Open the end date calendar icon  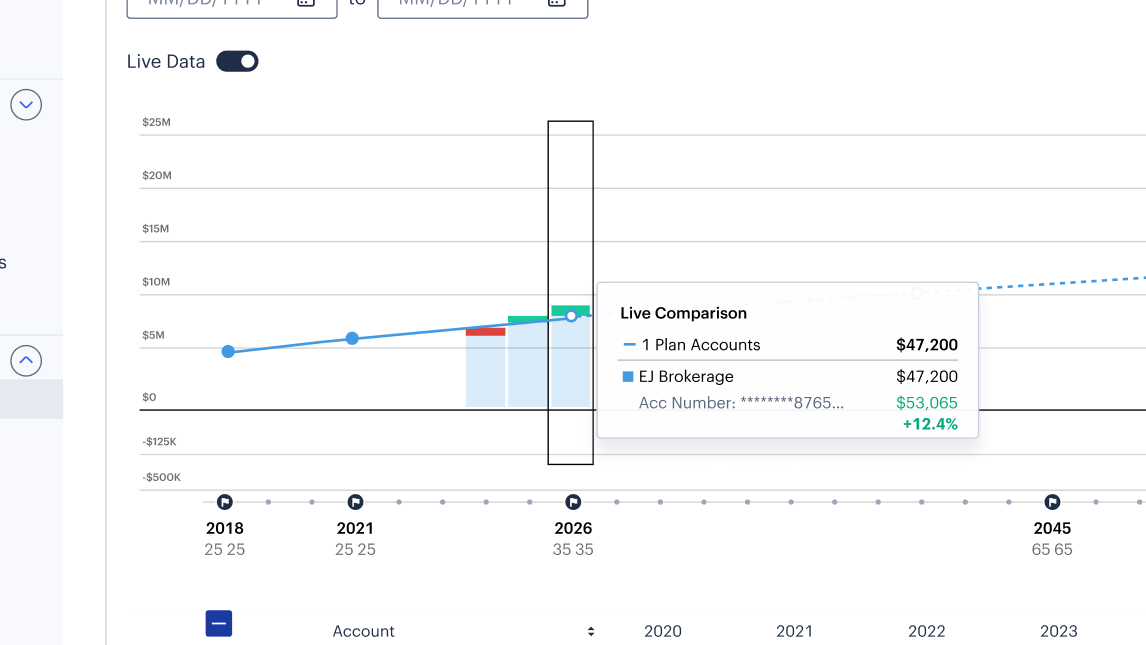click(x=557, y=3)
